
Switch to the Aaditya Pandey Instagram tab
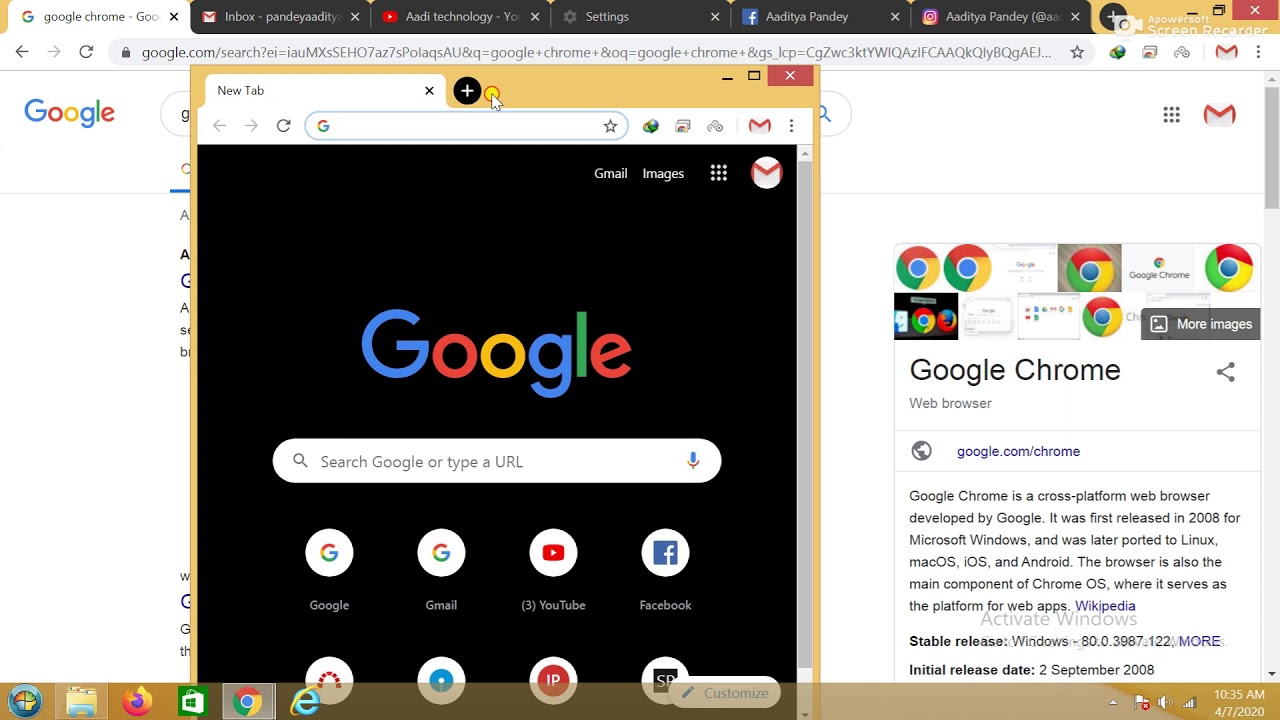click(1000, 17)
